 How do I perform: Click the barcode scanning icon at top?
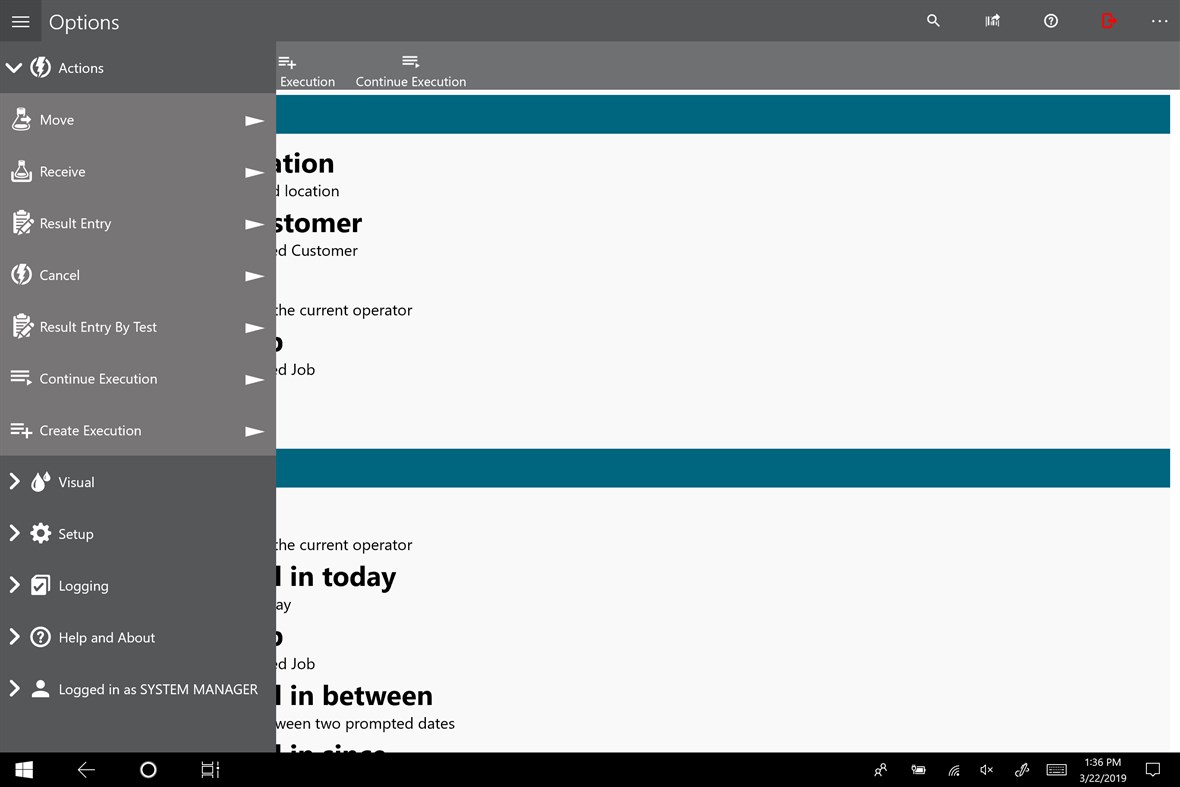992,20
